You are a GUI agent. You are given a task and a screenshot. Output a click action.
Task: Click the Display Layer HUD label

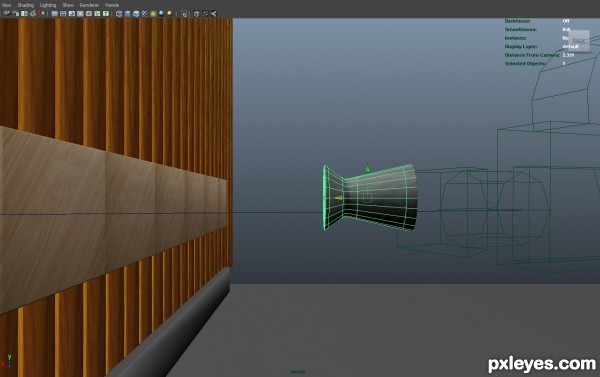(521, 46)
